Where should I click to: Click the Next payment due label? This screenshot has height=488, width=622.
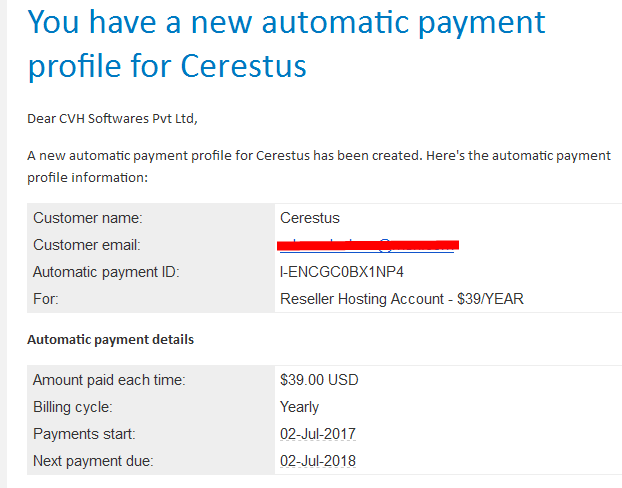point(93,461)
